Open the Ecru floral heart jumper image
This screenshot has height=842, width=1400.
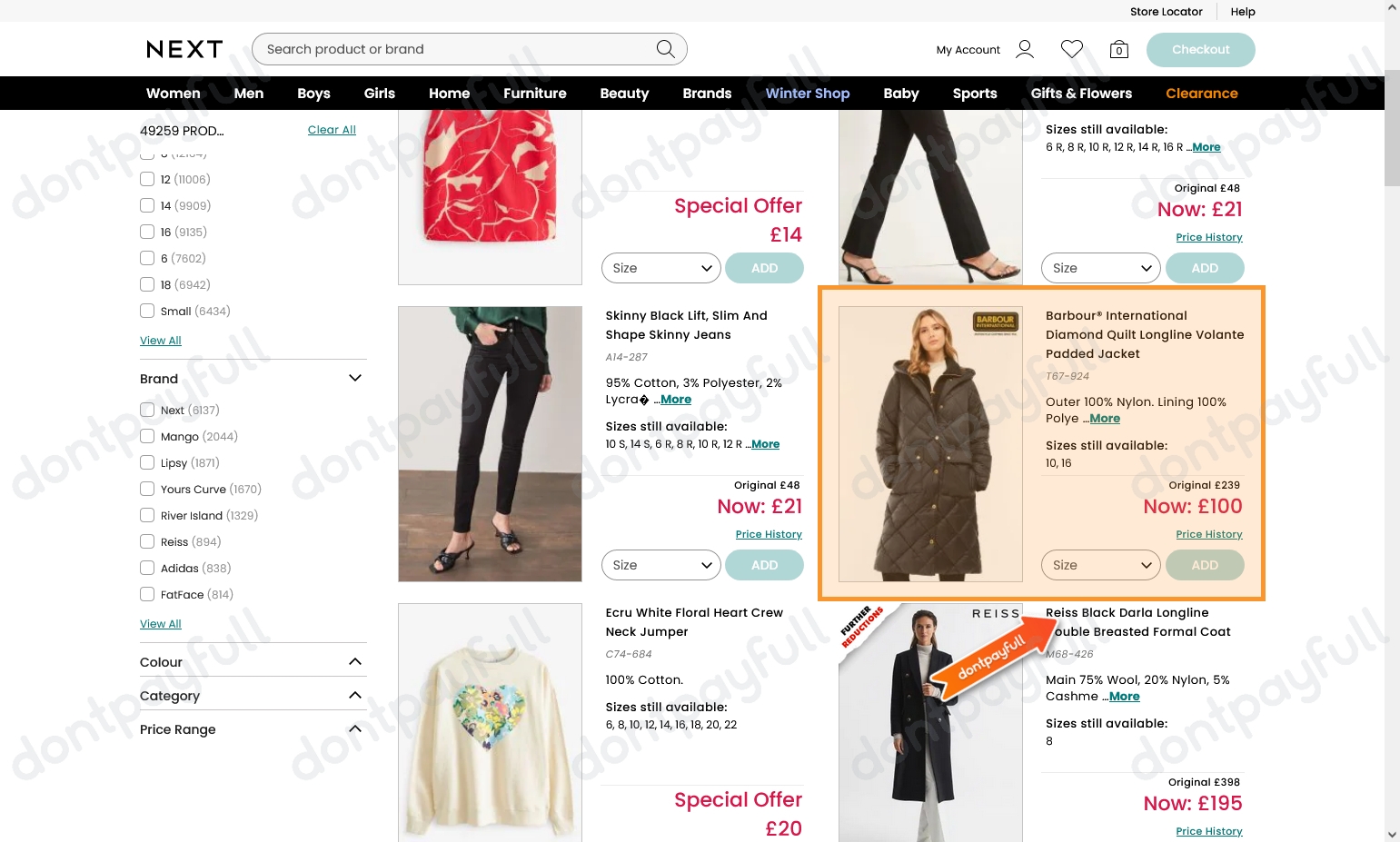(x=490, y=723)
